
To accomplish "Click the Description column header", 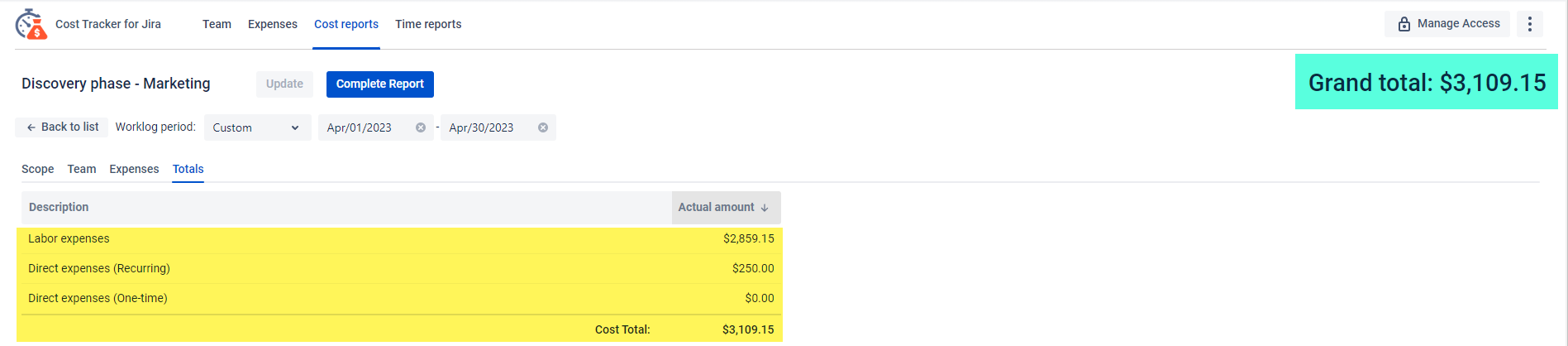I will [59, 207].
